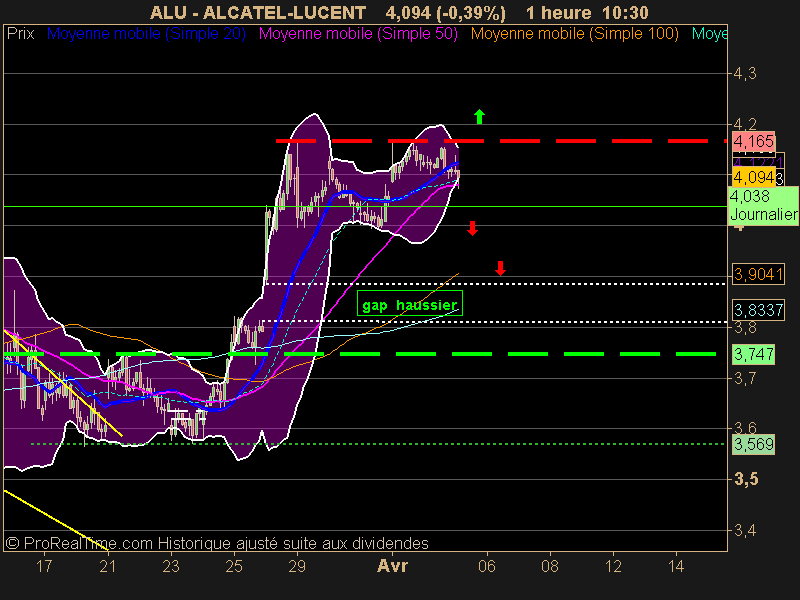This screenshot has height=600, width=800.
Task: Click the cyan 3,8337 moving average tag
Action: [x=758, y=310]
